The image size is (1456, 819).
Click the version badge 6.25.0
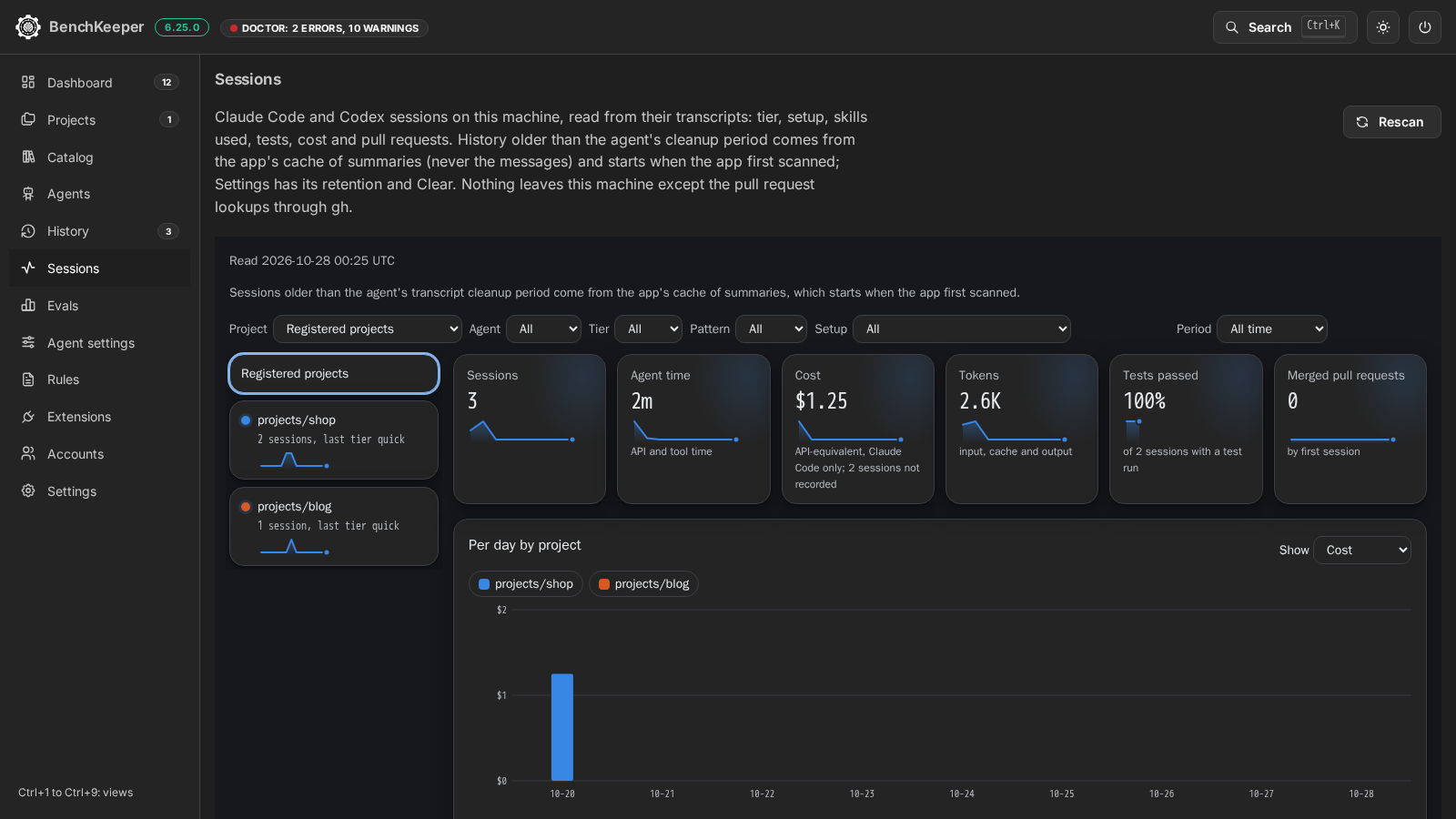coord(182,27)
